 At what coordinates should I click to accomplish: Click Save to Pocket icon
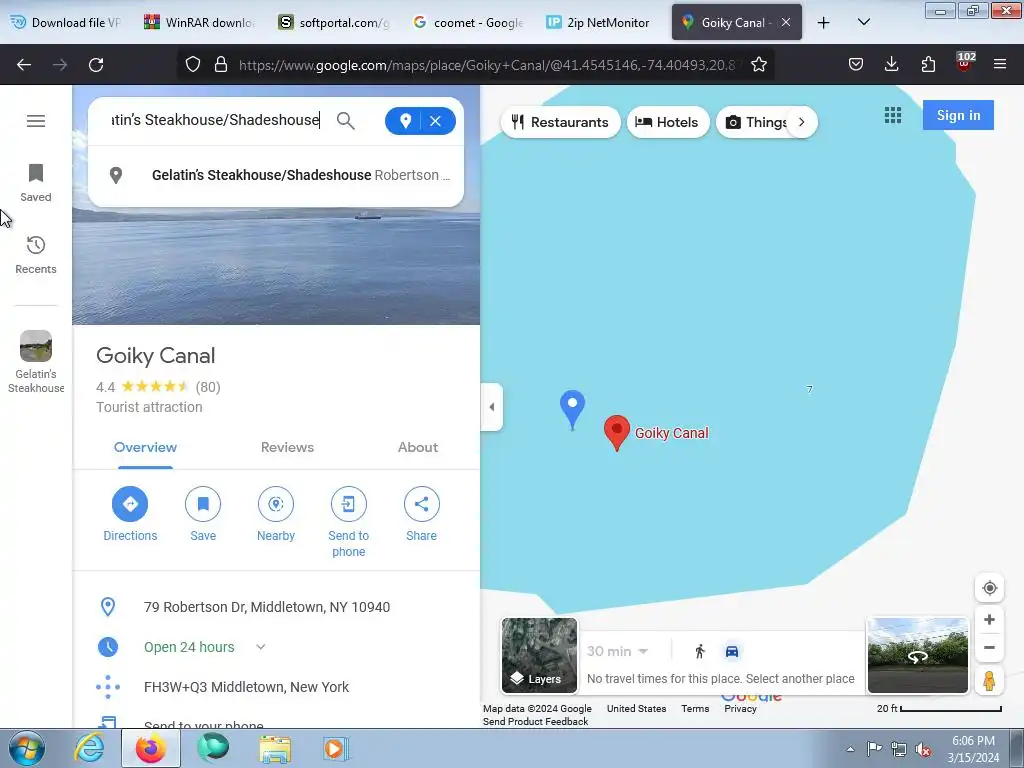pos(856,64)
